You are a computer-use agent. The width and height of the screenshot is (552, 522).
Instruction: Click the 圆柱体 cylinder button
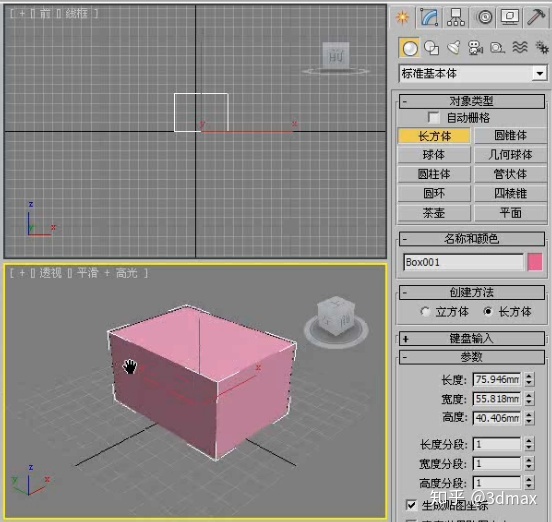434,174
